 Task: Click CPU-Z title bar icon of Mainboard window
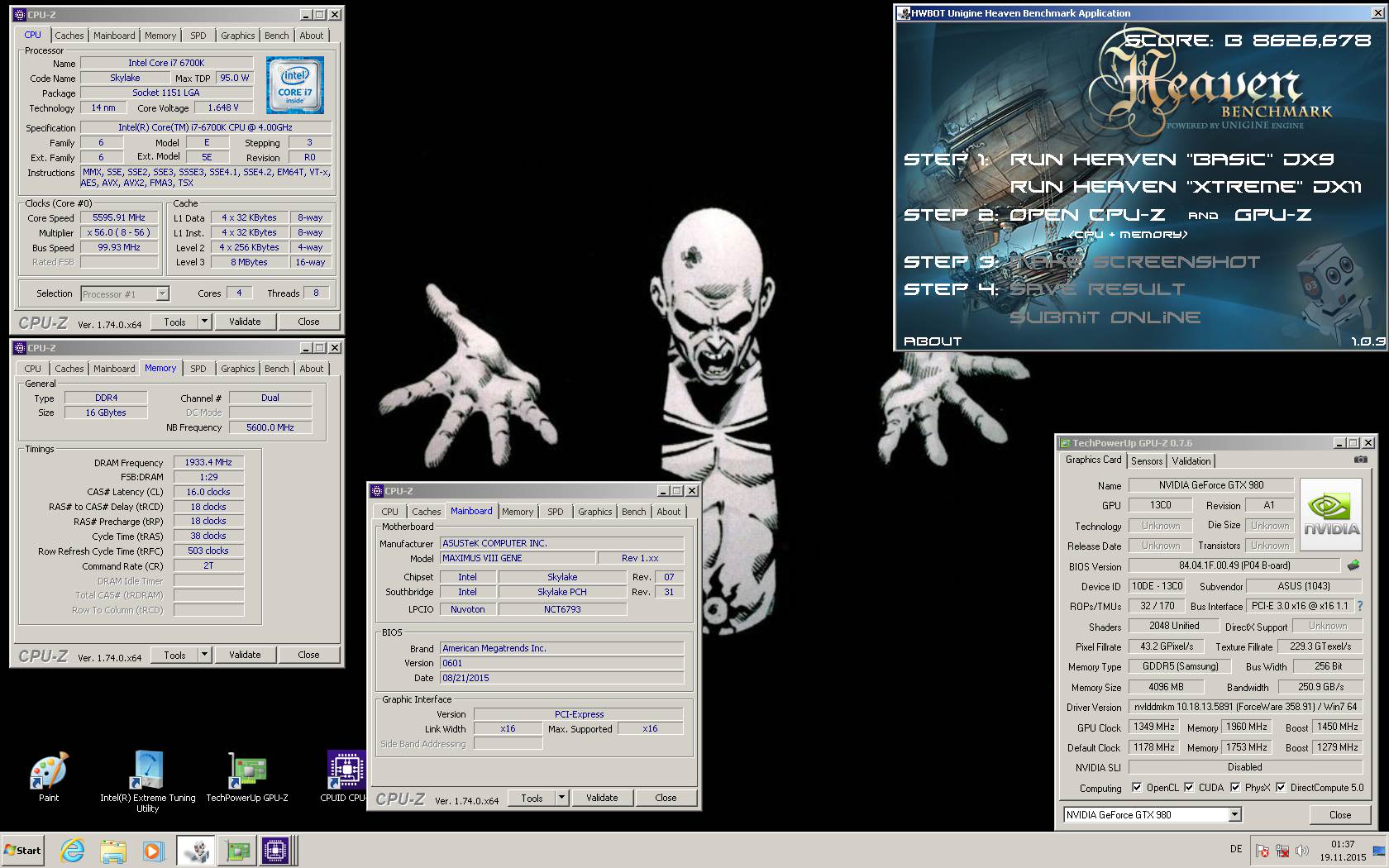377,491
